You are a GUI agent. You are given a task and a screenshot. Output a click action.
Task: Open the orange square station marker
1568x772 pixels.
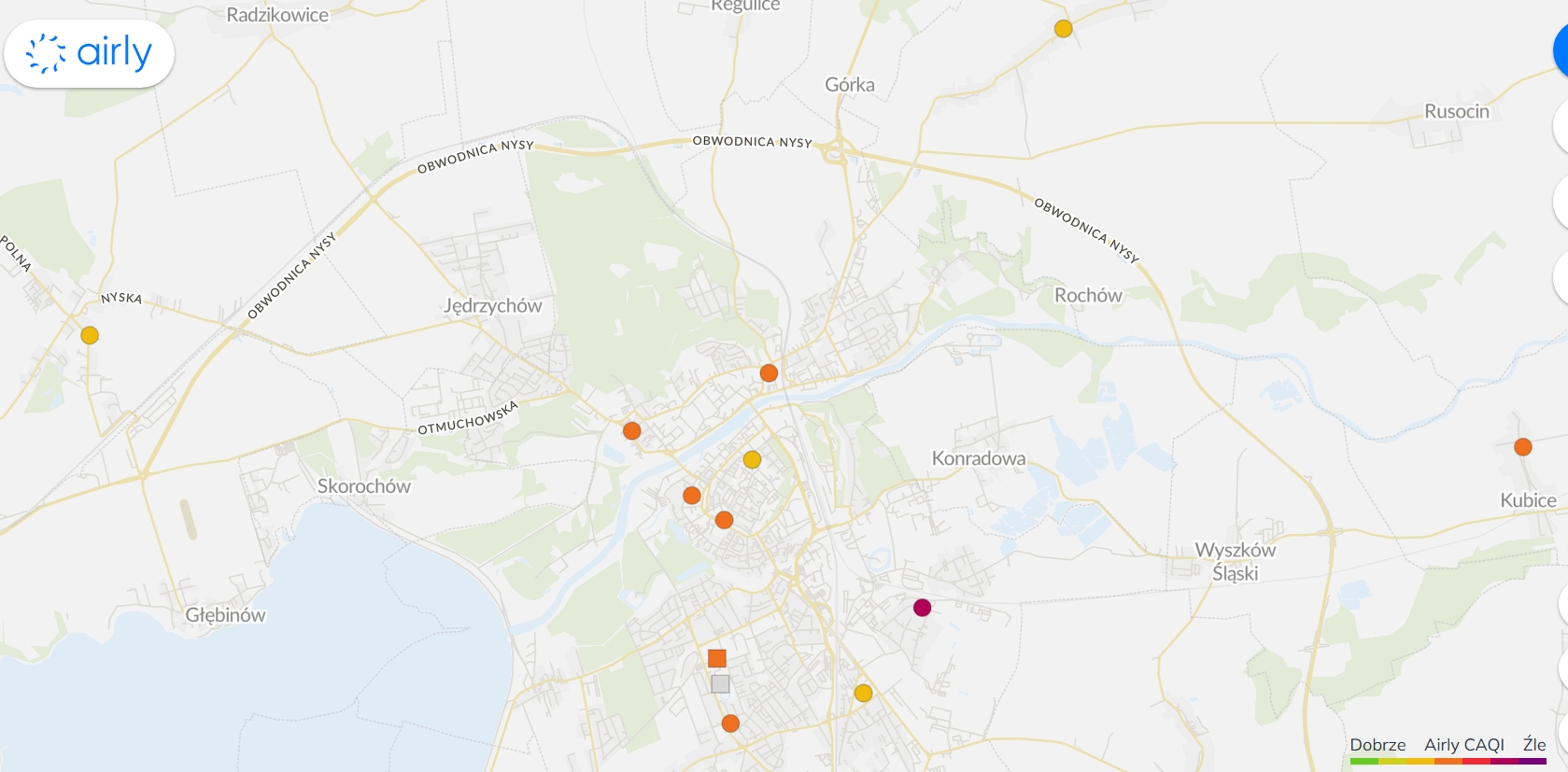point(717,658)
